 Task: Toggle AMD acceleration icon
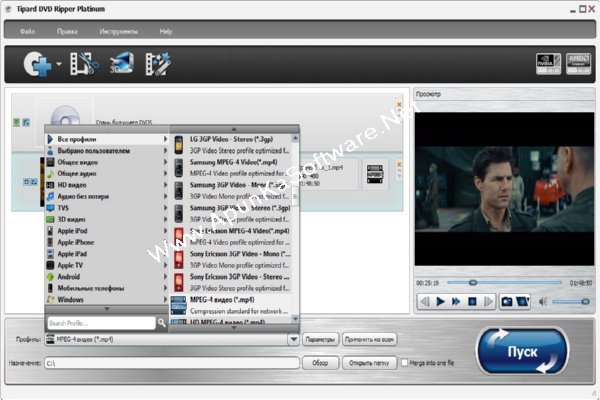(578, 64)
